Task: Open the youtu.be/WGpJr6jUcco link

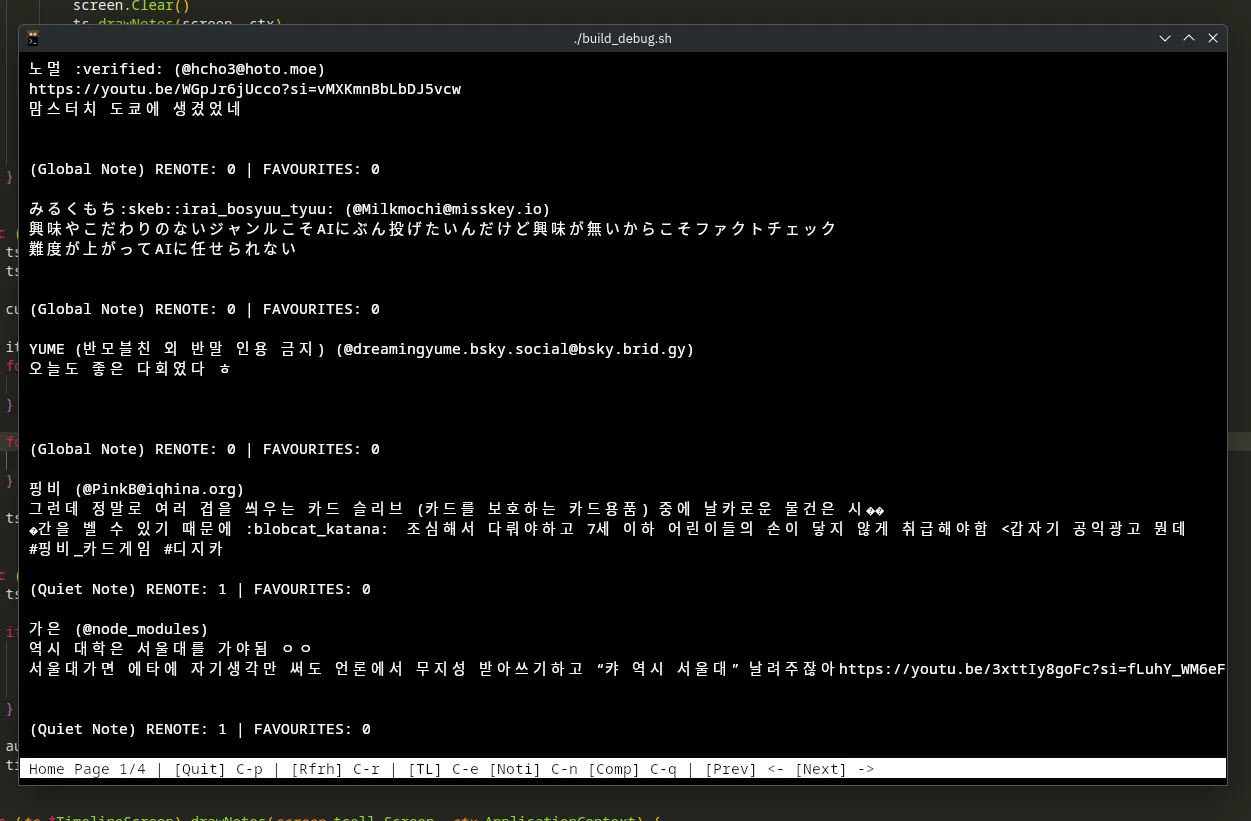Action: pos(245,89)
